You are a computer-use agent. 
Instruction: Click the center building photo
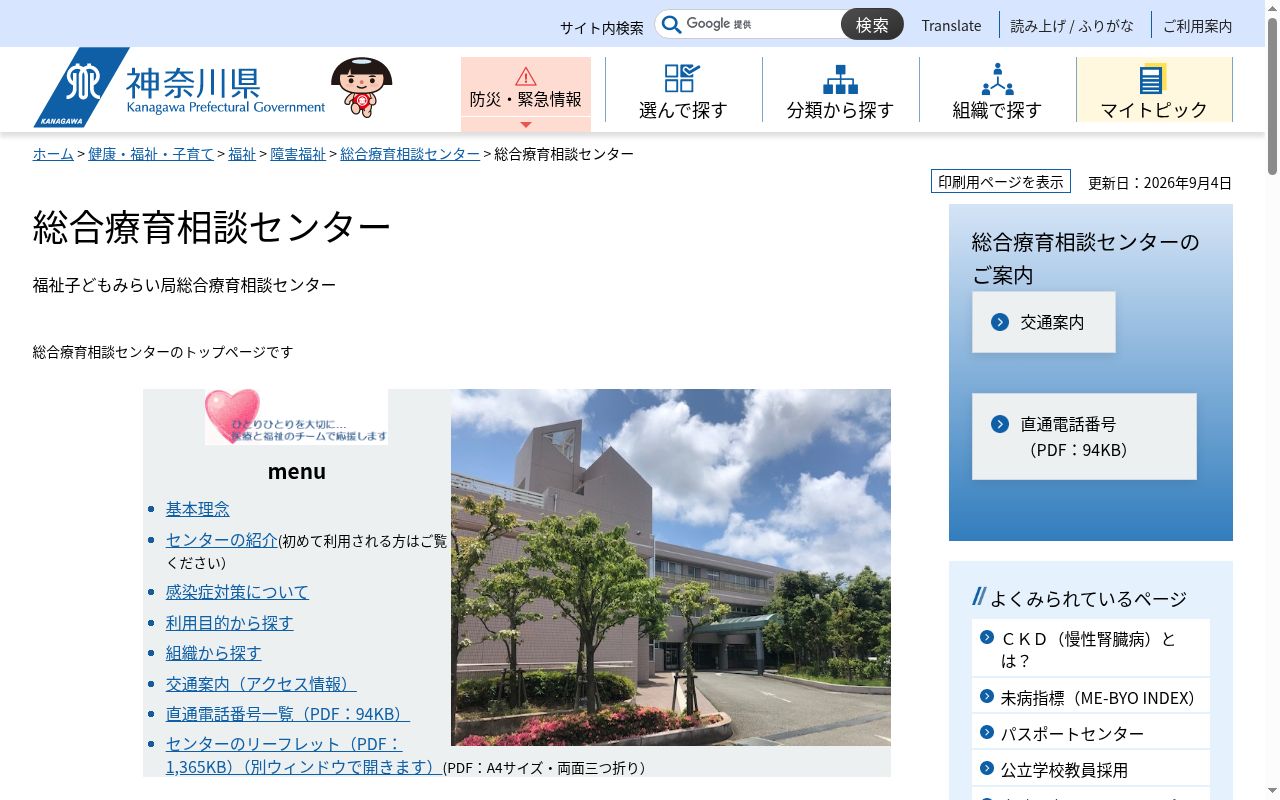point(671,567)
